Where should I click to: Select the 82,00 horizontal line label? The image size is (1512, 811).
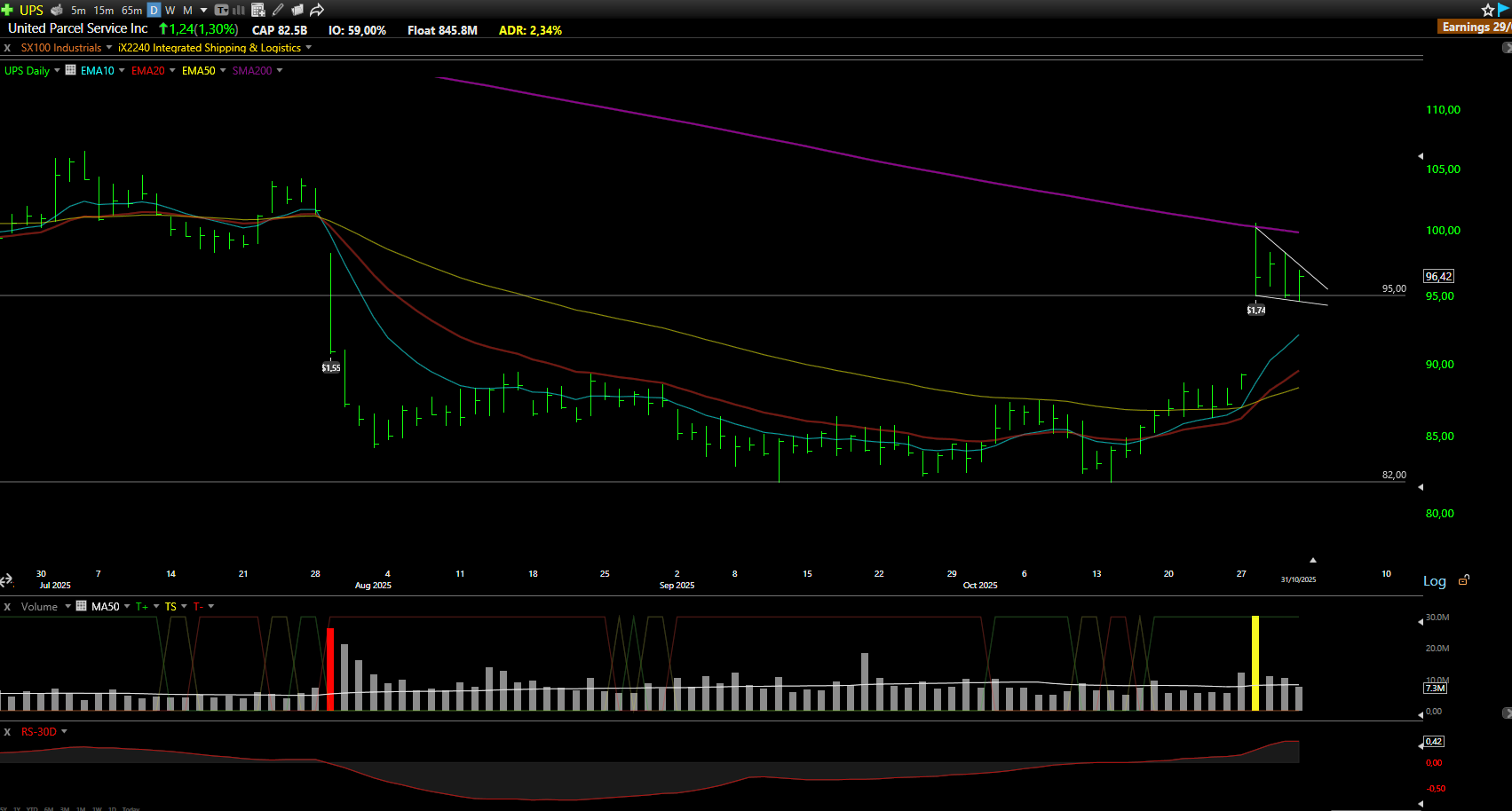[x=1394, y=475]
